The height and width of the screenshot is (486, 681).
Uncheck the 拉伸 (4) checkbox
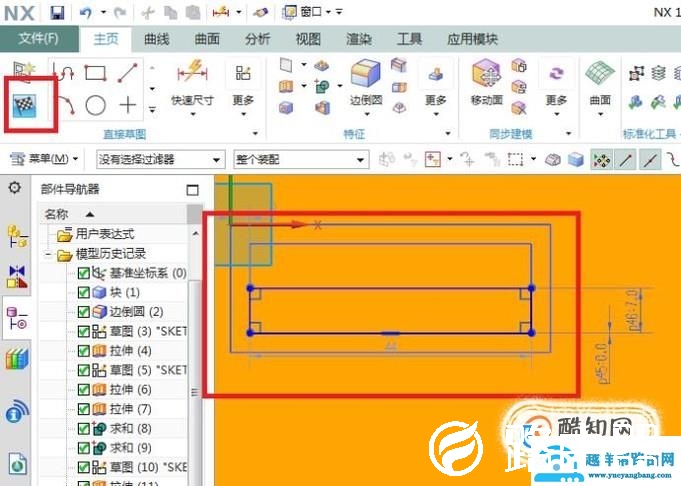(x=83, y=350)
